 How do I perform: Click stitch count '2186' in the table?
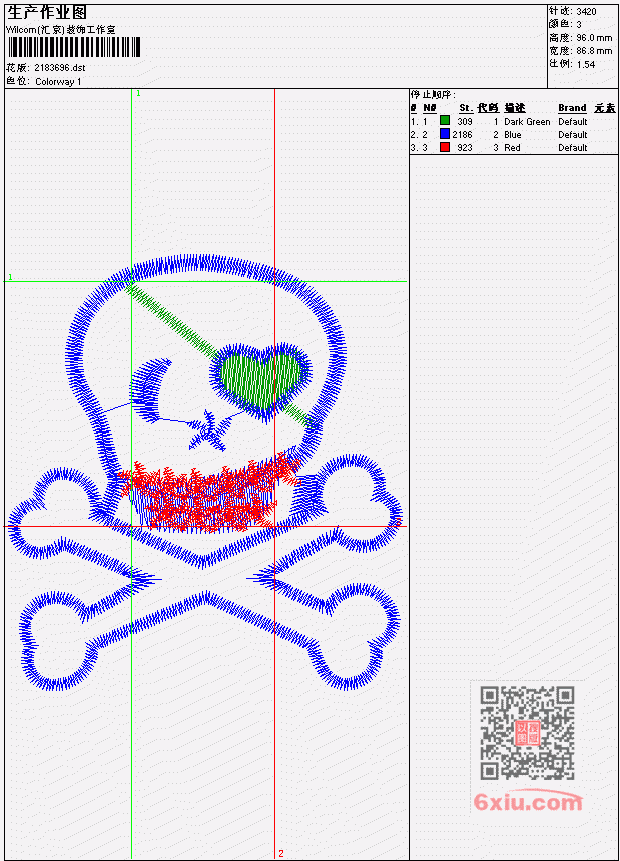[462, 135]
